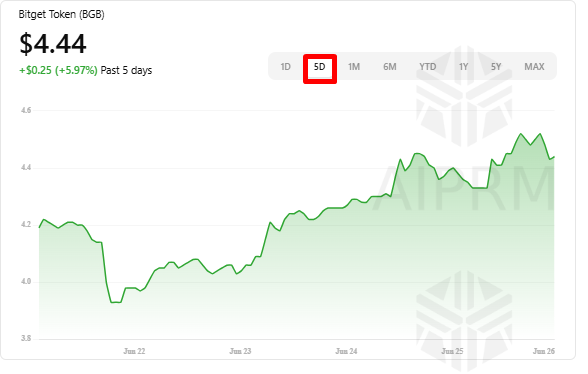The image size is (588, 374).
Task: Click the Jun 23 date label
Action: point(240,351)
